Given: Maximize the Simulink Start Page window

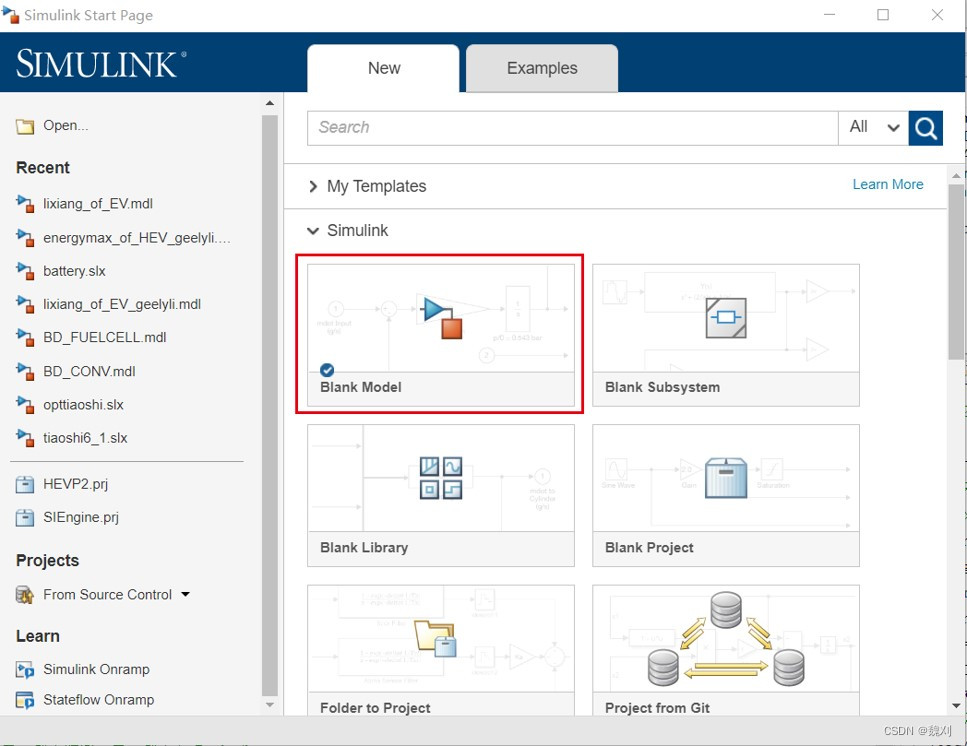Looking at the screenshot, I should pyautogui.click(x=883, y=15).
